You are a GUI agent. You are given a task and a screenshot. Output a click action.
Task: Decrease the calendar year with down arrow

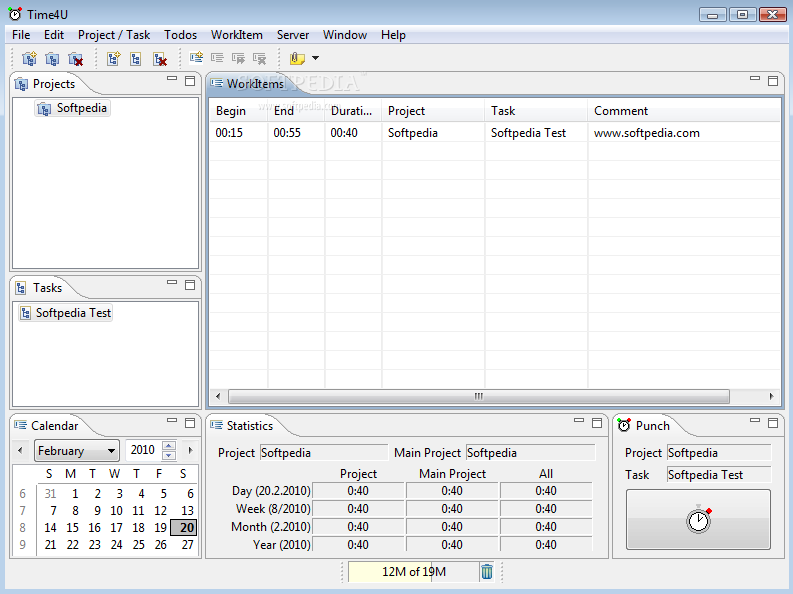[169, 455]
